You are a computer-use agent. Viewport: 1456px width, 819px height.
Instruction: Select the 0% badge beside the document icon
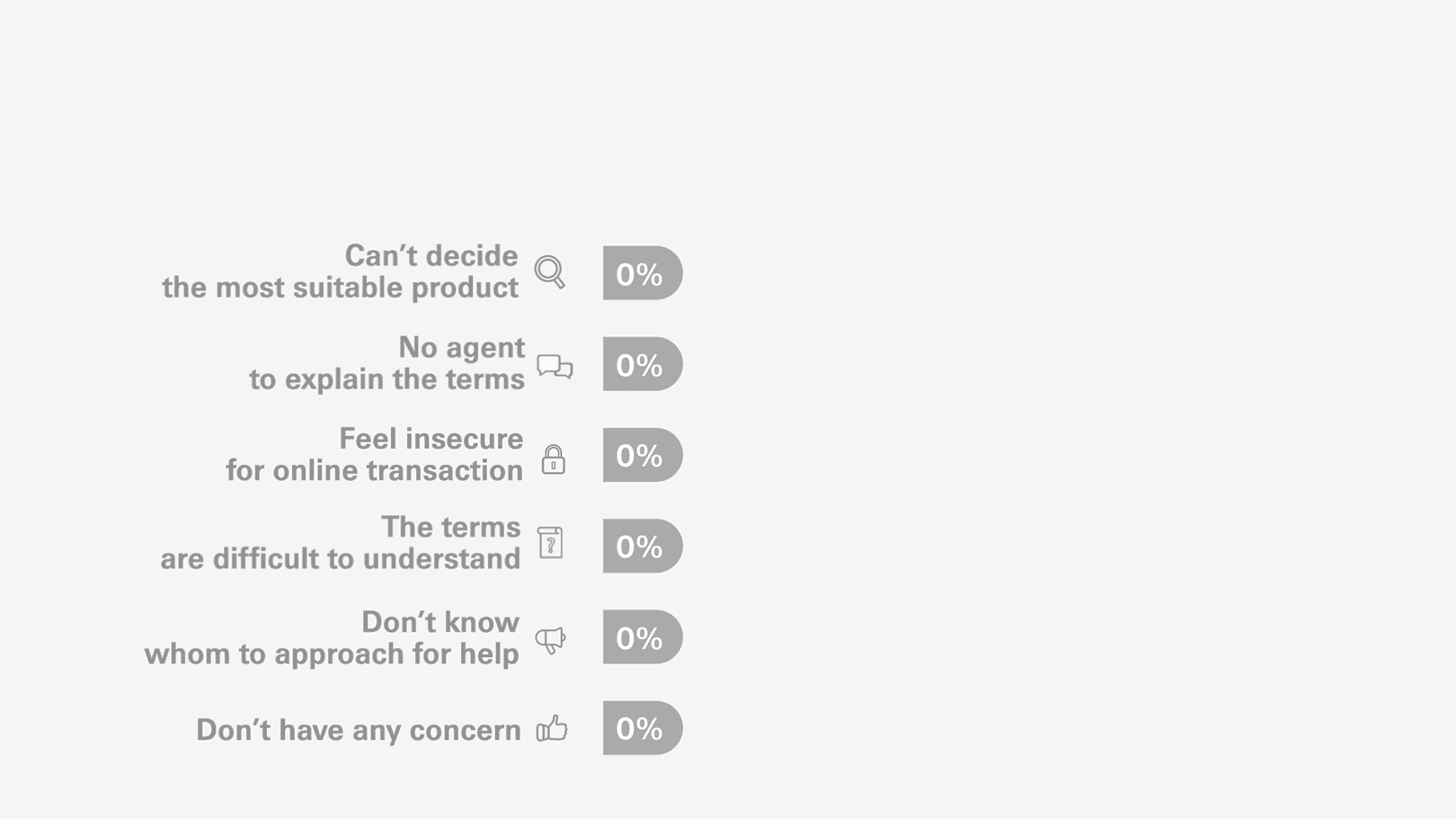642,546
